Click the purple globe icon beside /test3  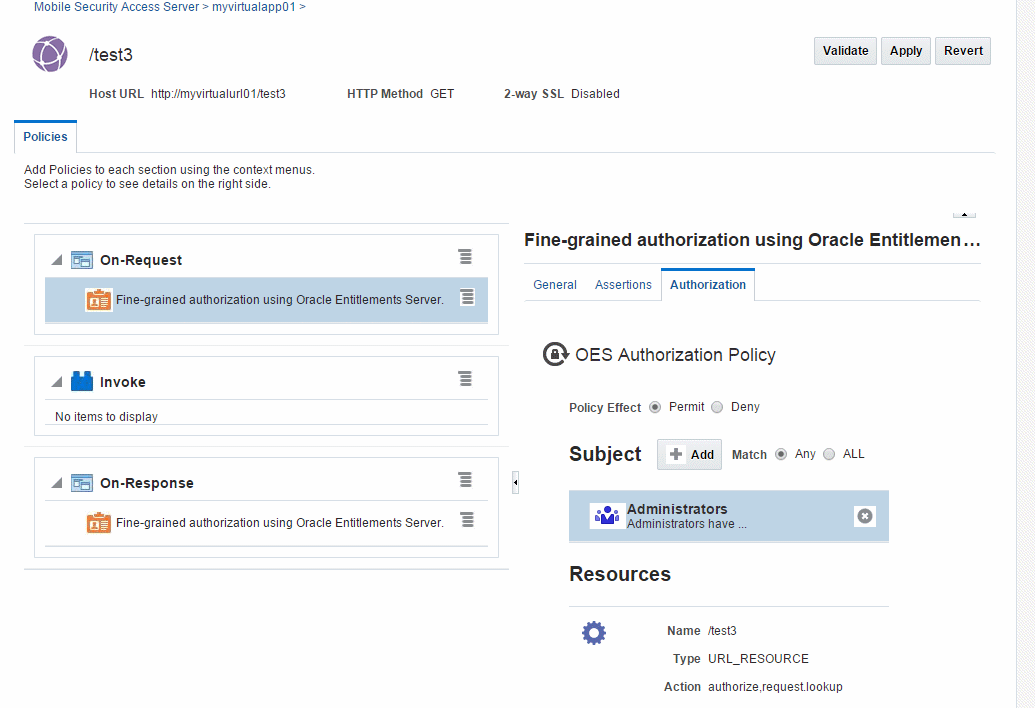50,54
